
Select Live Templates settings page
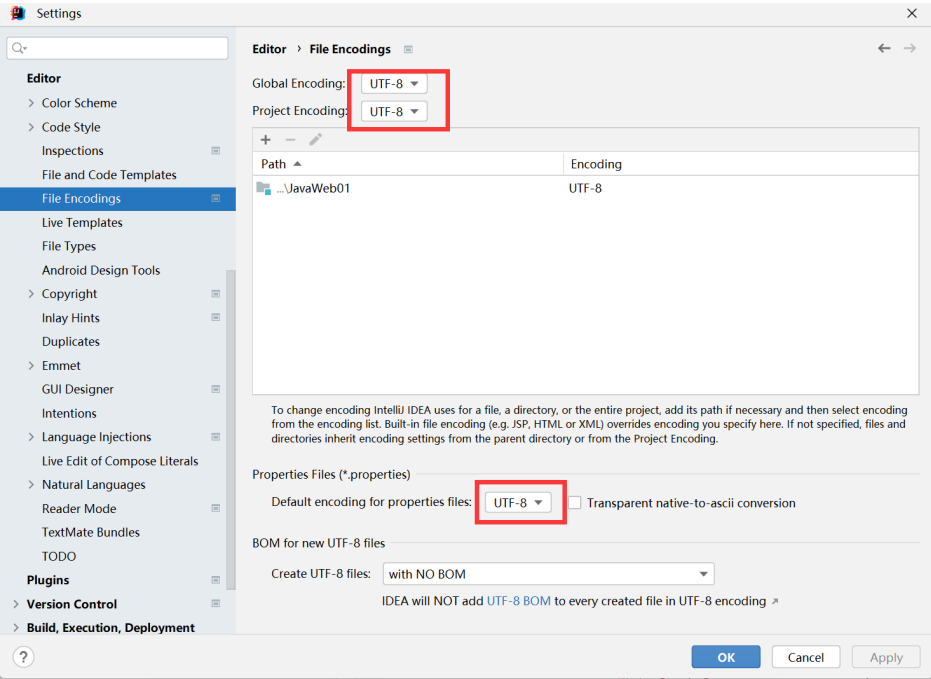point(82,223)
